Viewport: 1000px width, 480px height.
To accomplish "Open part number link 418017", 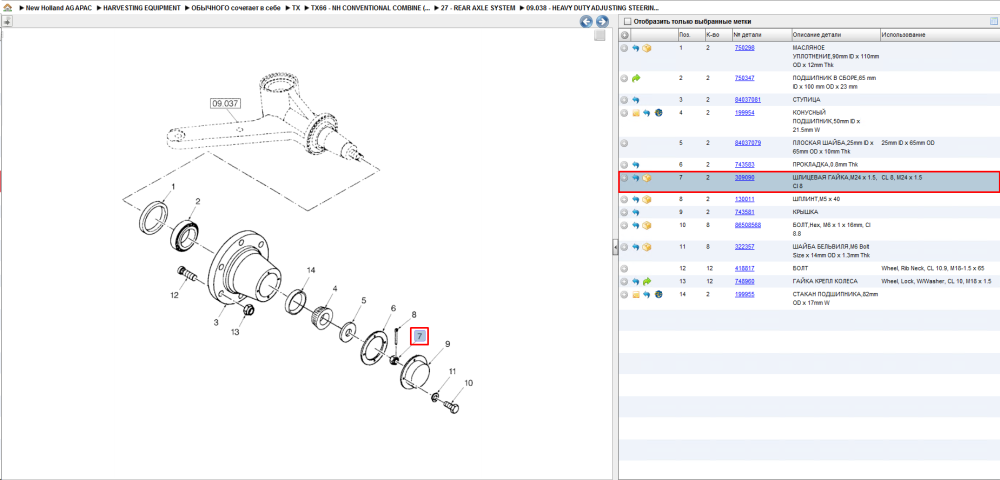I will (744, 268).
